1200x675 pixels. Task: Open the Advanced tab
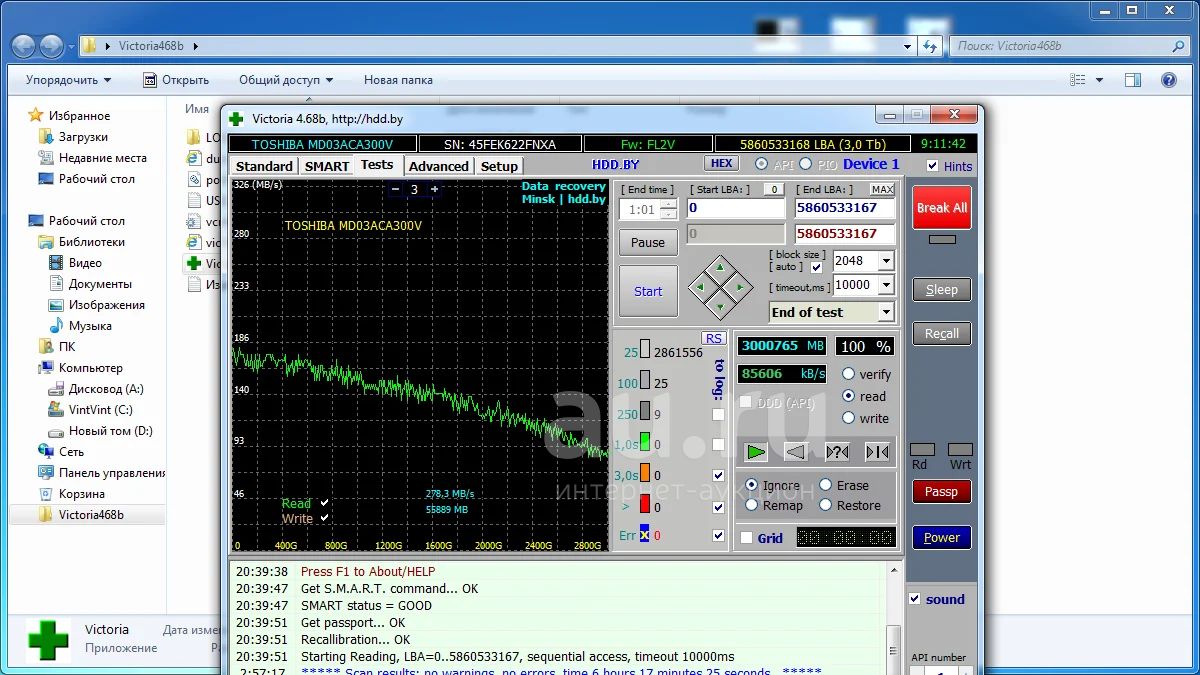[x=438, y=166]
